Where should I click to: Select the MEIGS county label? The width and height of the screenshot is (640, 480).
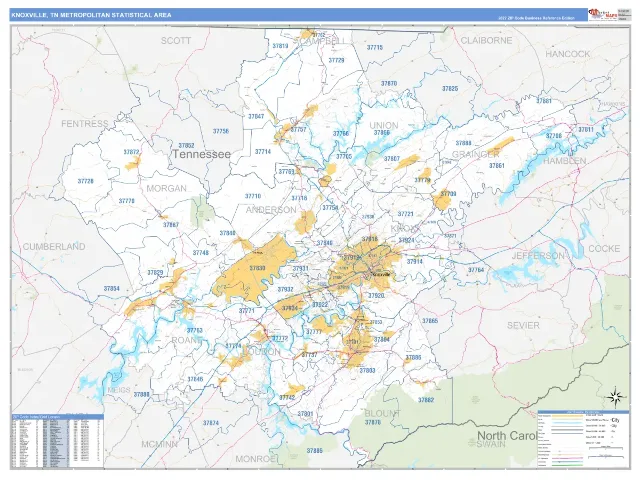(119, 390)
